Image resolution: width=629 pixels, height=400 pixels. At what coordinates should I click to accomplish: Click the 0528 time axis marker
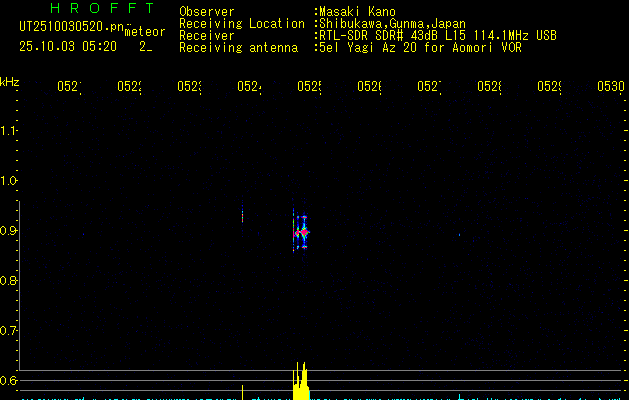(x=489, y=86)
